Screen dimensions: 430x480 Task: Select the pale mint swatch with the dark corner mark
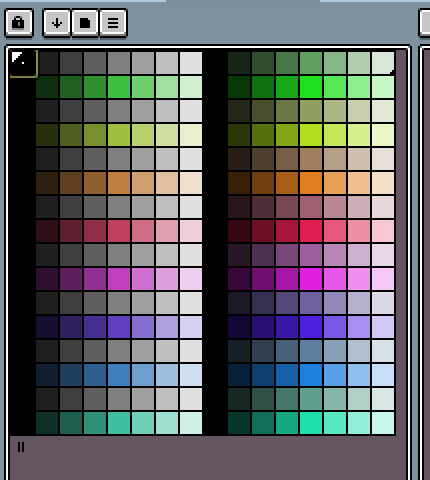point(383,63)
